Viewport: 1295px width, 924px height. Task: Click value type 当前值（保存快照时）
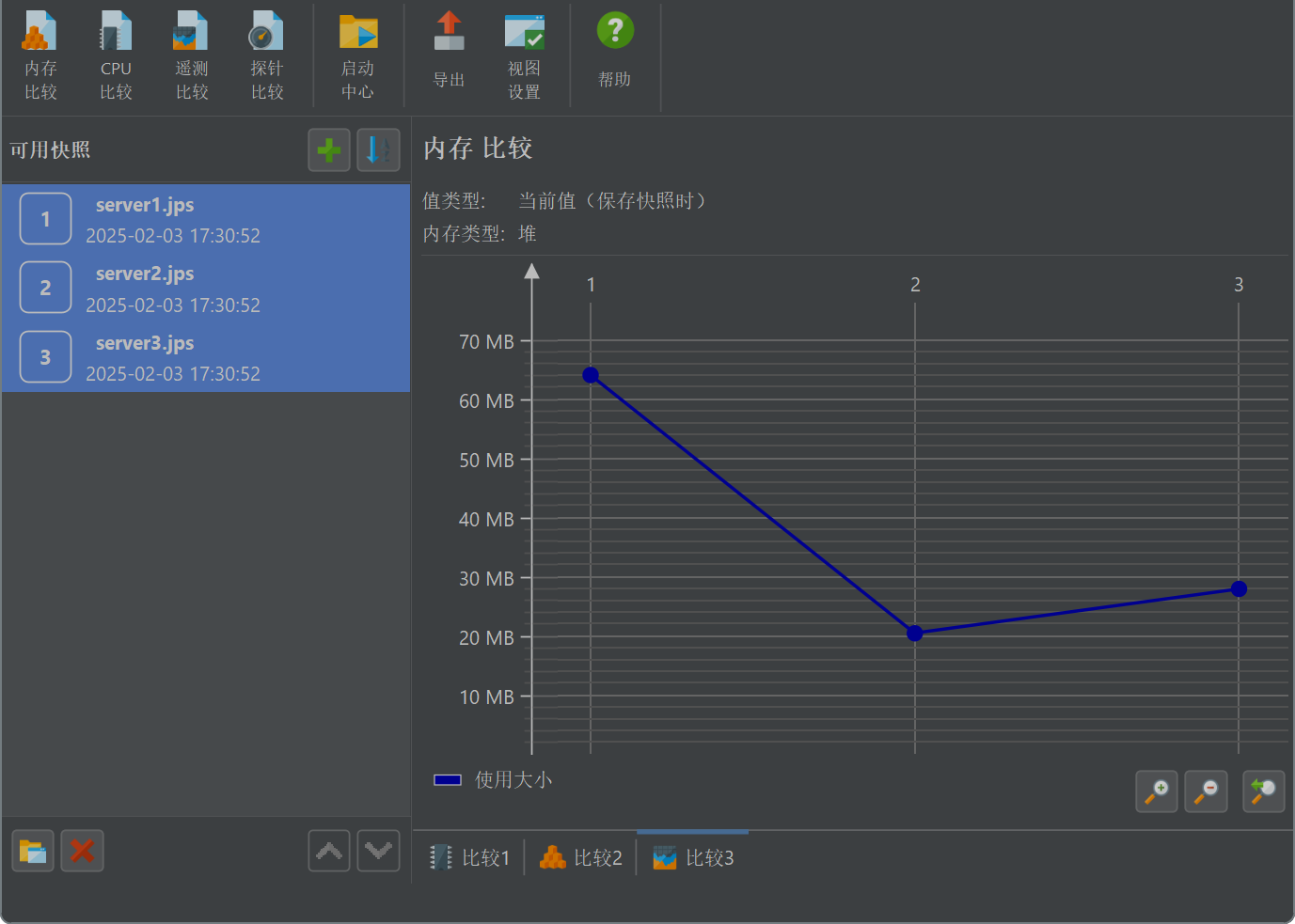613,201
